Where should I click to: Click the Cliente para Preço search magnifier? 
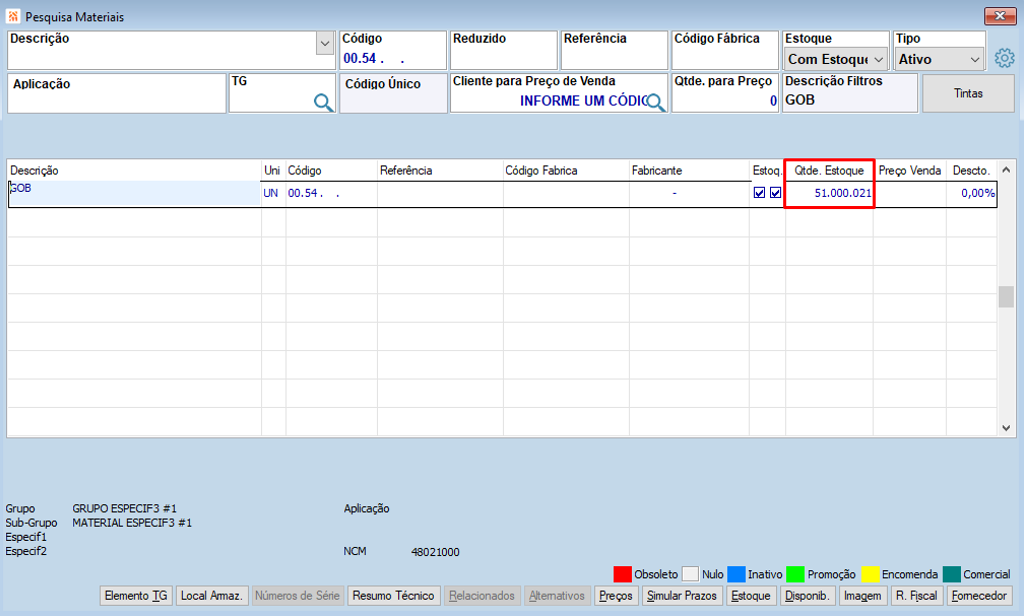(x=655, y=102)
